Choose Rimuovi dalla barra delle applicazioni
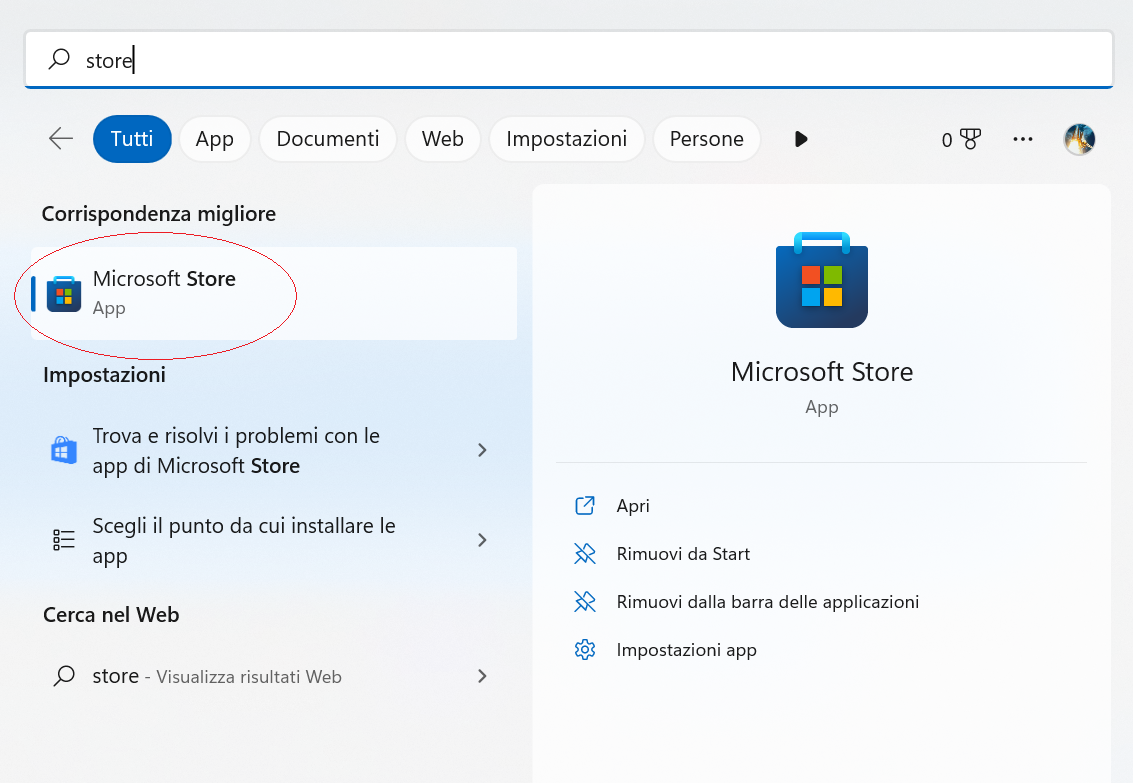The width and height of the screenshot is (1133, 783). tap(767, 602)
